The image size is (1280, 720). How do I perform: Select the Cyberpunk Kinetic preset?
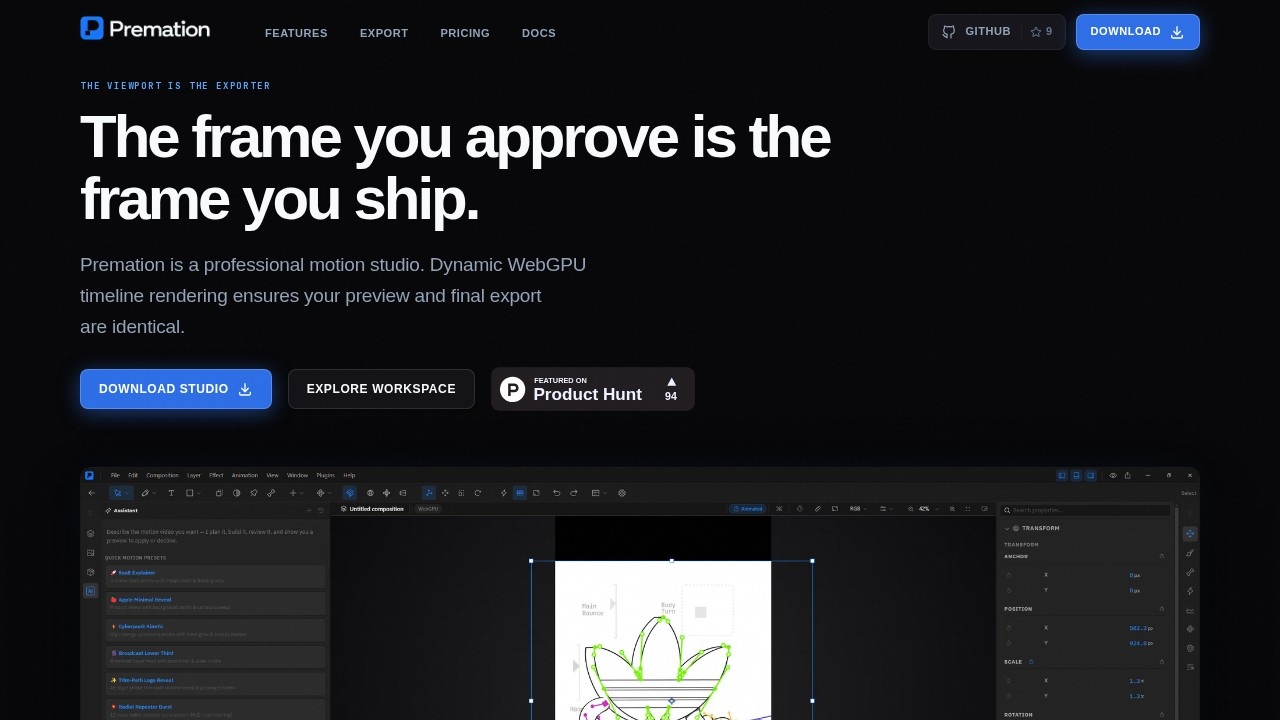point(215,630)
